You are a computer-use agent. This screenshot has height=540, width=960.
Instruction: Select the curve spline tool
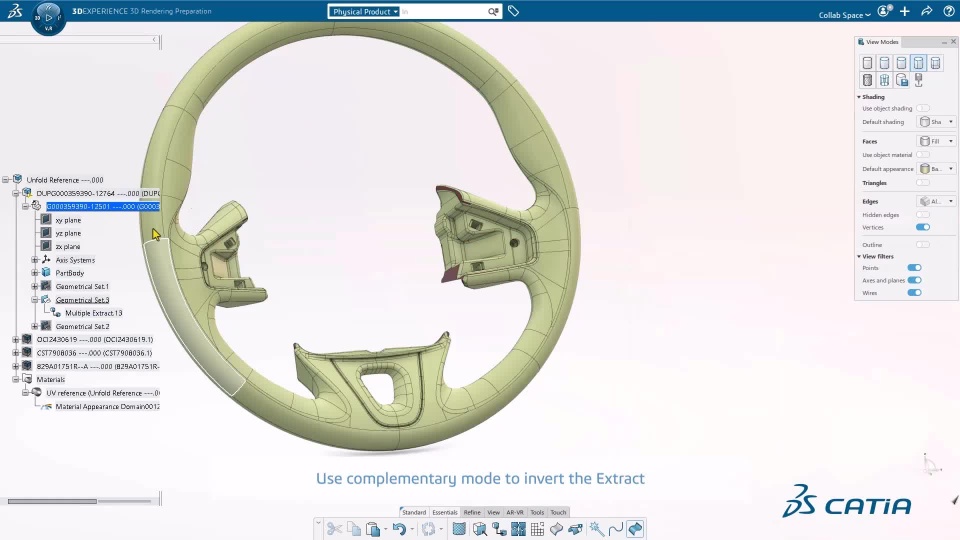[615, 528]
